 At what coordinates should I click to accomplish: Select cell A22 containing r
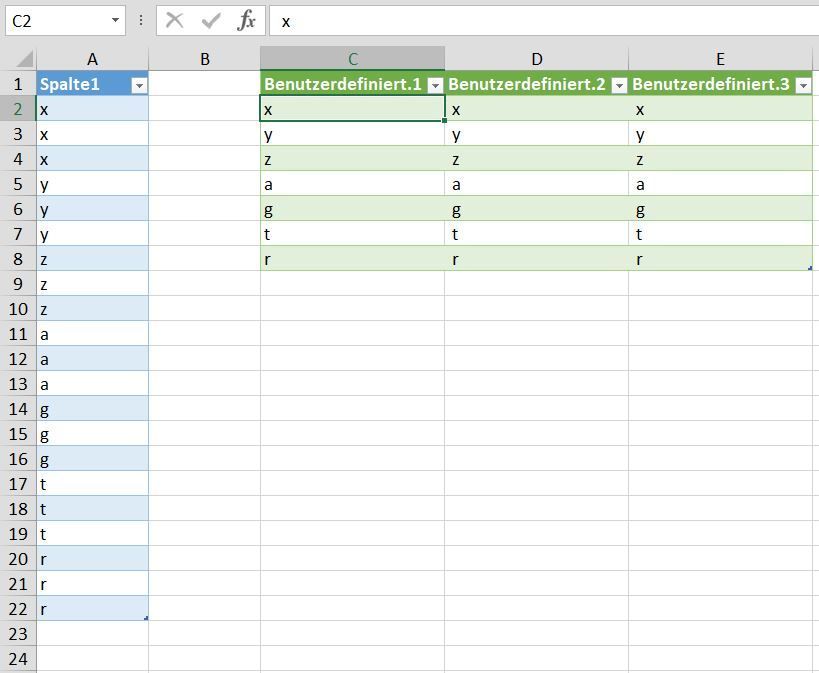tap(92, 609)
